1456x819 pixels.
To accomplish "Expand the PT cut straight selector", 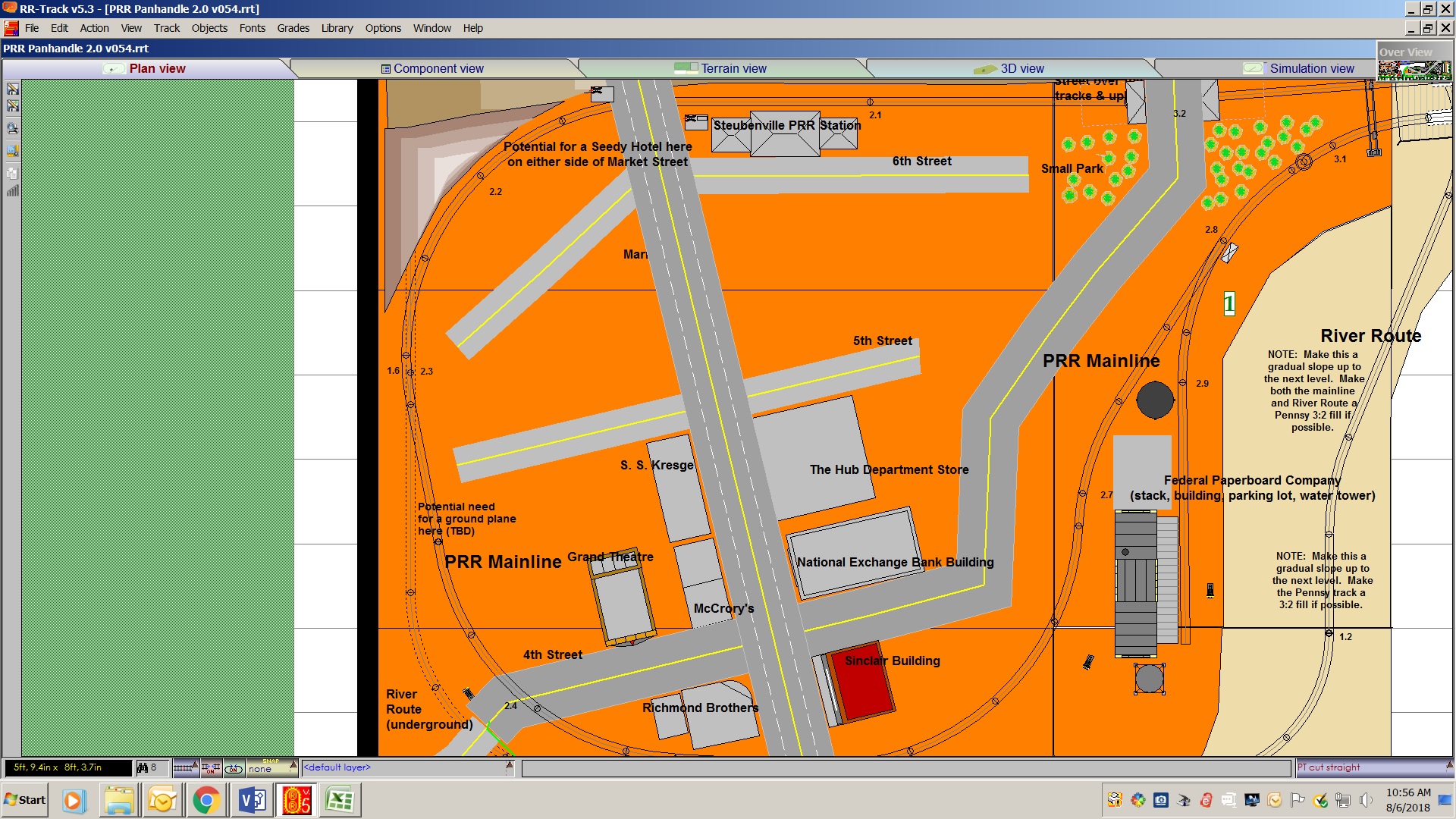I will [x=1449, y=766].
